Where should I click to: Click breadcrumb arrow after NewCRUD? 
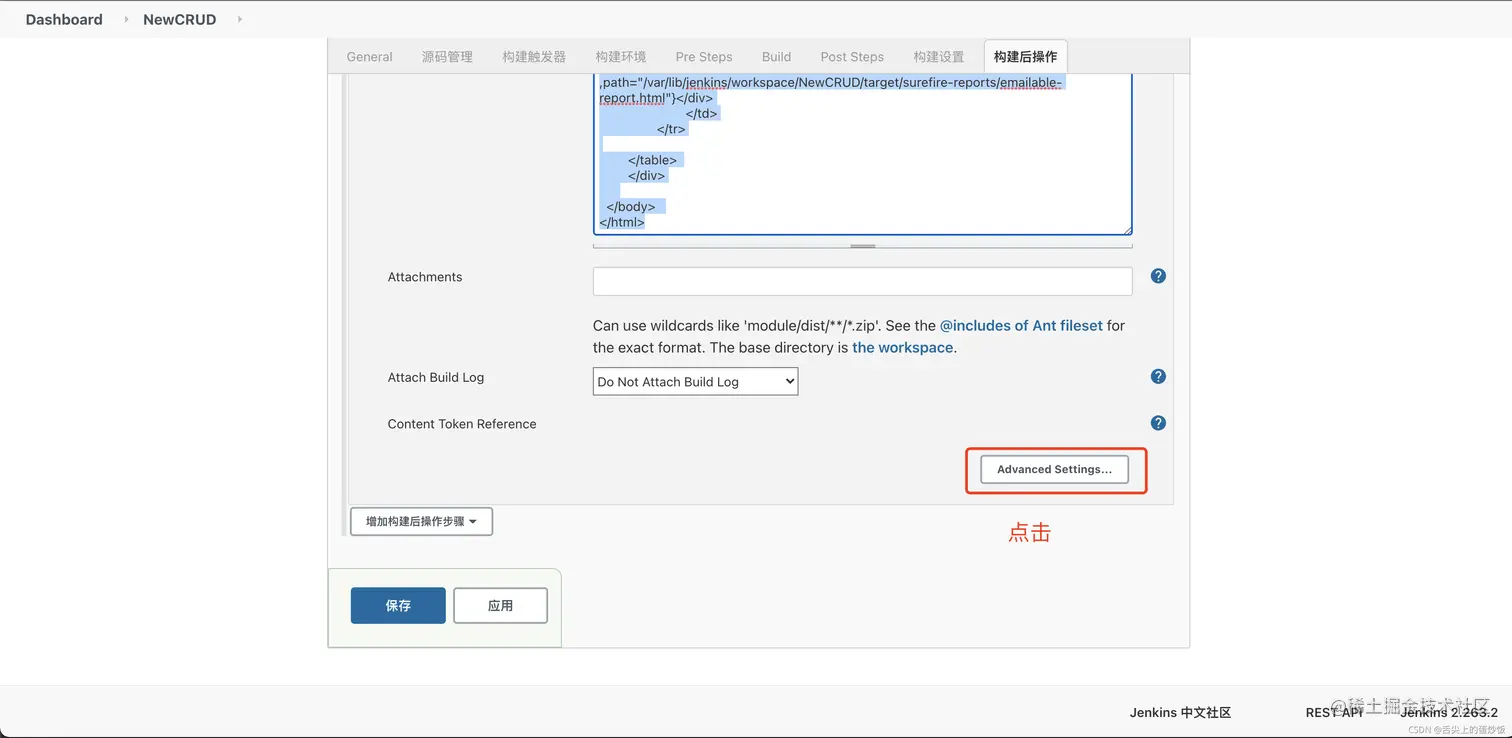pyautogui.click(x=240, y=19)
